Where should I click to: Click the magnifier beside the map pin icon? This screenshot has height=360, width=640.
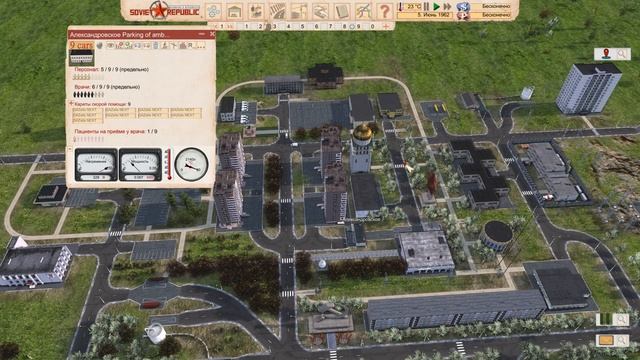pyautogui.click(x=622, y=54)
